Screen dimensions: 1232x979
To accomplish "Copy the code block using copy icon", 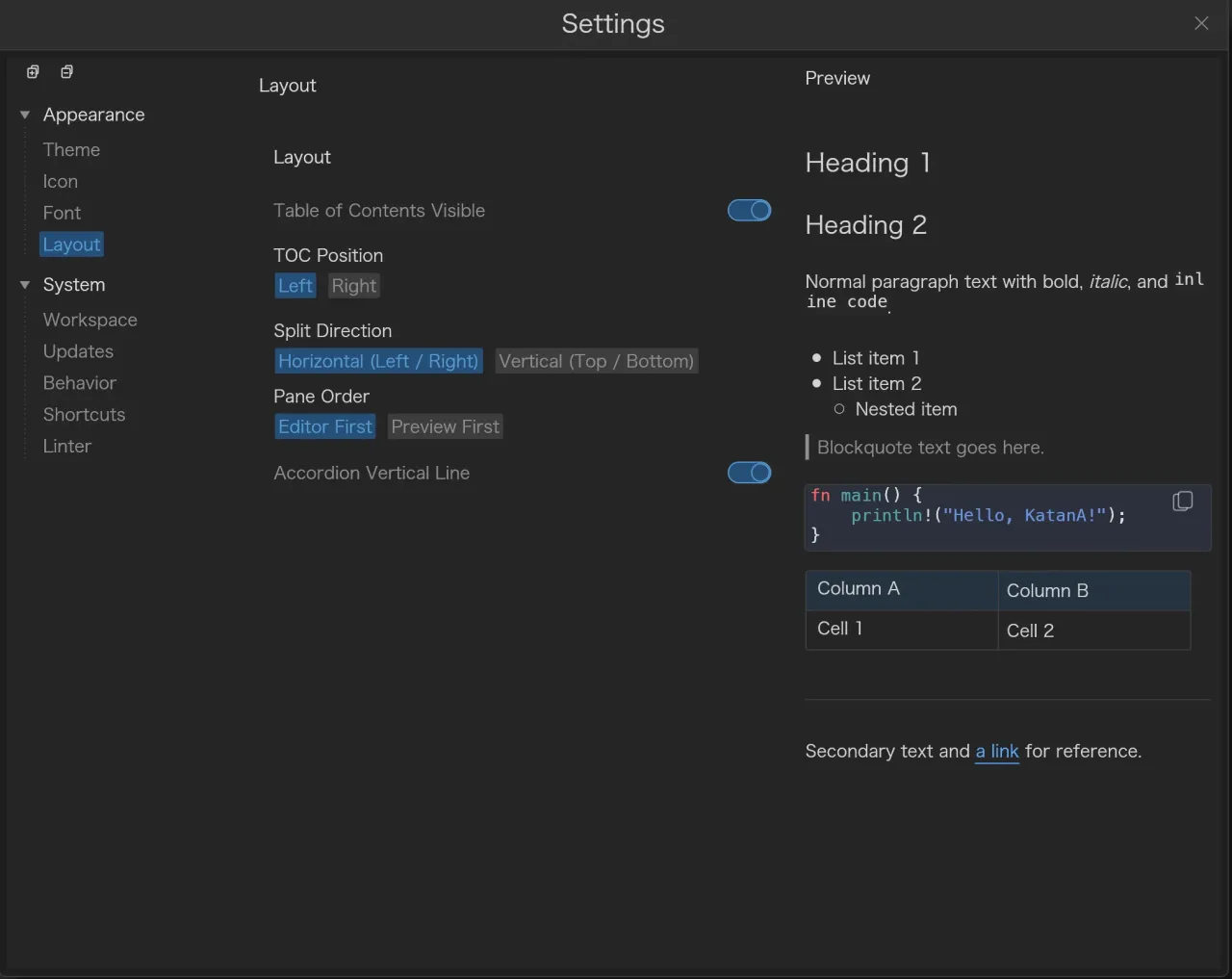I will pos(1183,502).
